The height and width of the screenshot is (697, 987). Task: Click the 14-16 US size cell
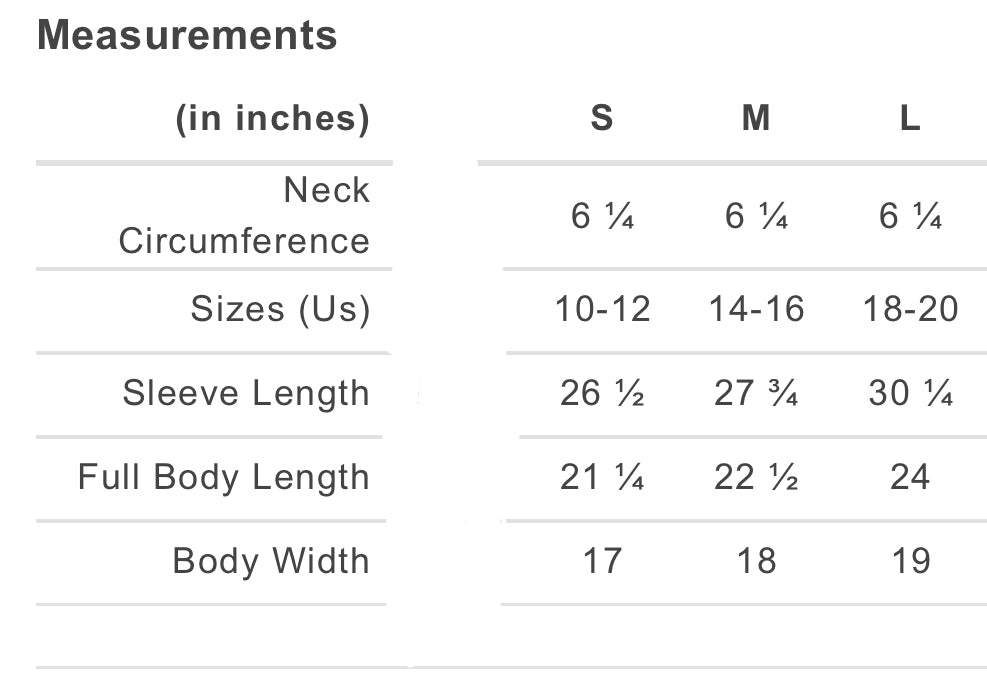click(x=756, y=309)
